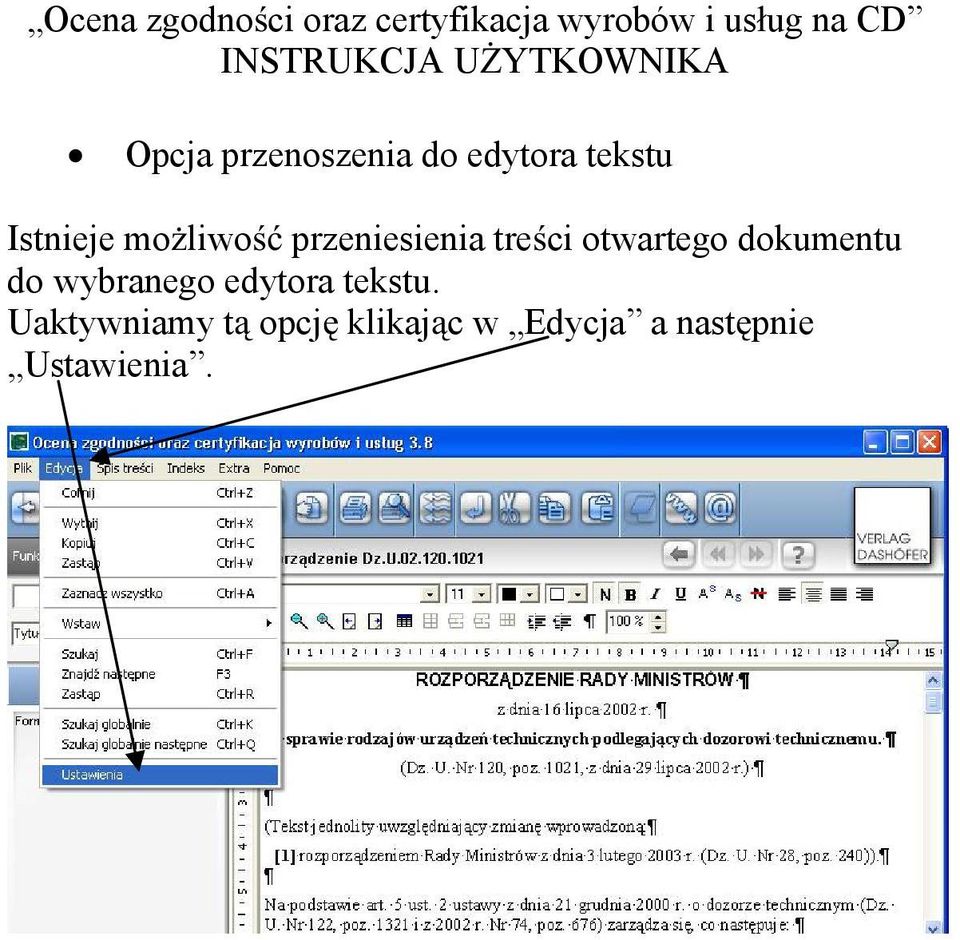Choose Cofnij from the Edycja menu
This screenshot has height=940, width=960.
(x=160, y=493)
